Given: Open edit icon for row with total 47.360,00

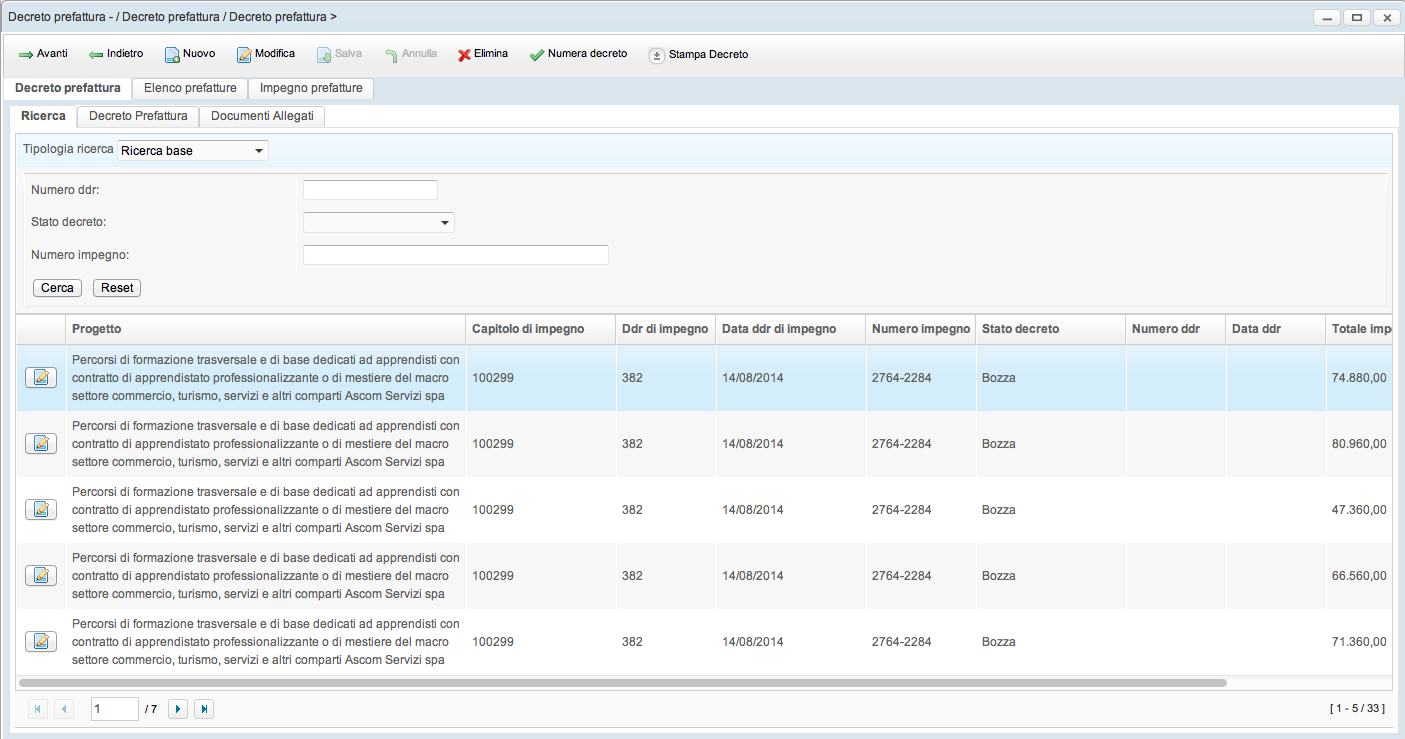Looking at the screenshot, I should tap(41, 509).
